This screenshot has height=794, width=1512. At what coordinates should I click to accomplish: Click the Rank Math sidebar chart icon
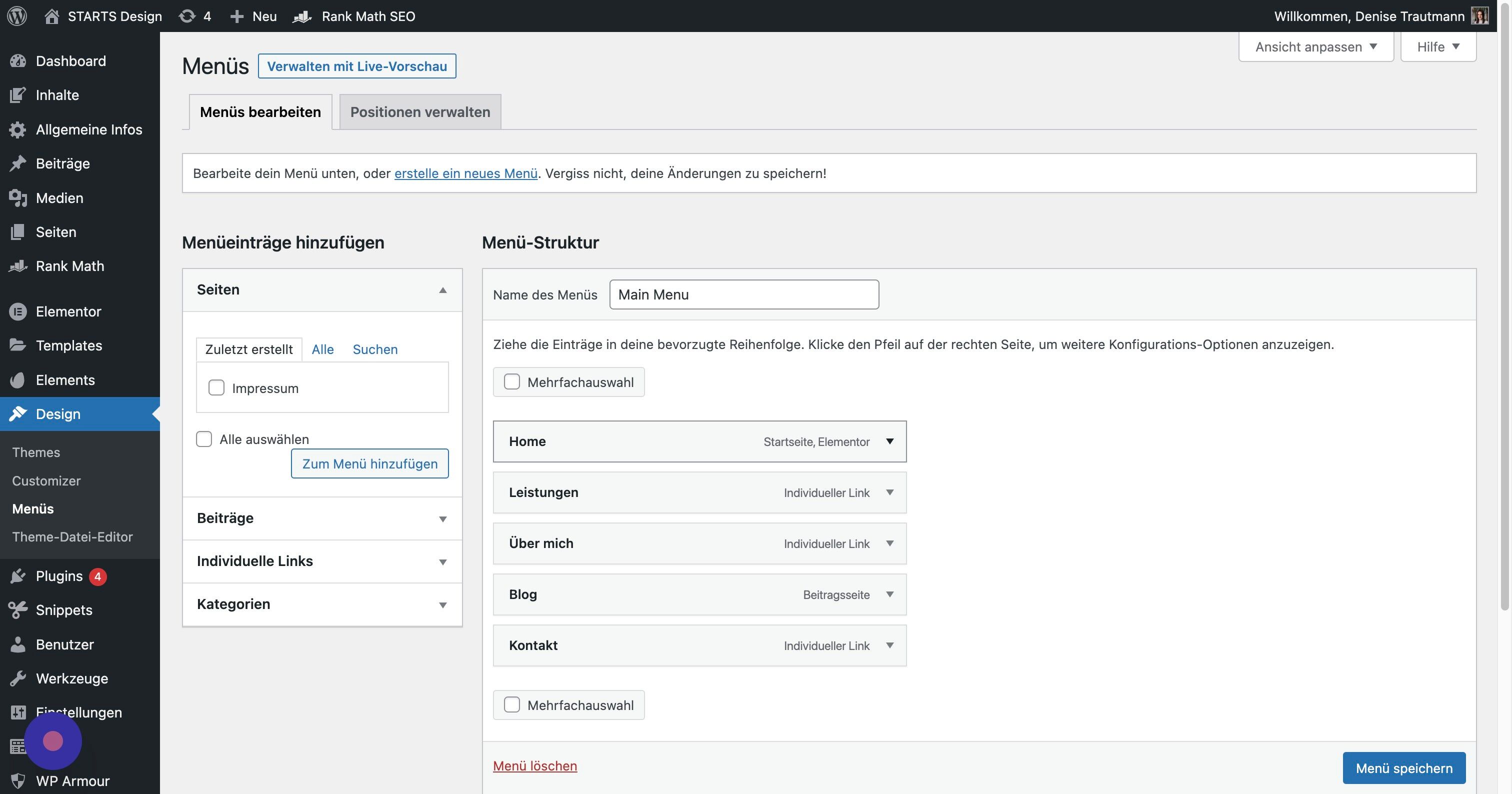pos(18,266)
